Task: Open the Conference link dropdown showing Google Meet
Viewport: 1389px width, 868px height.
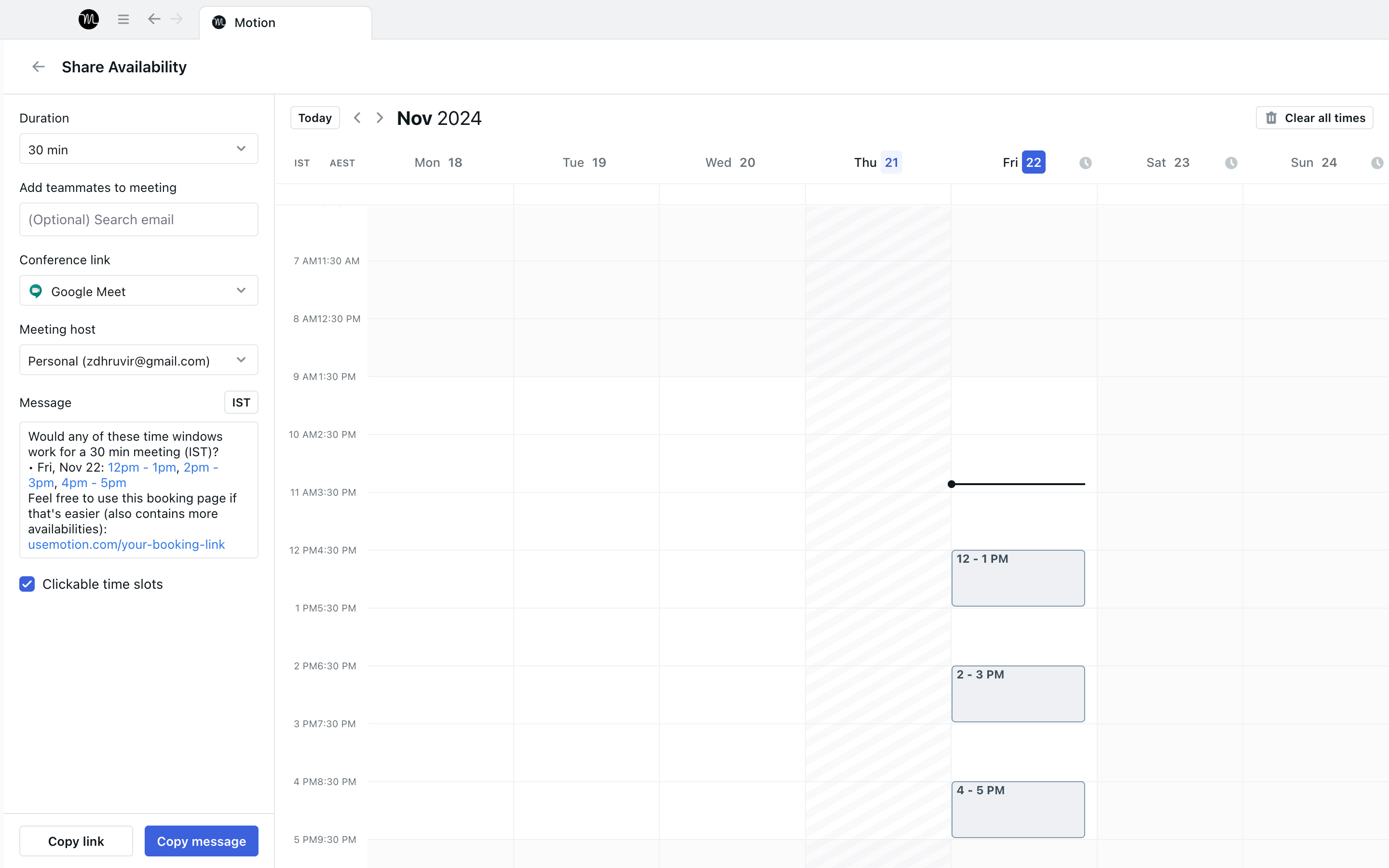Action: (139, 291)
